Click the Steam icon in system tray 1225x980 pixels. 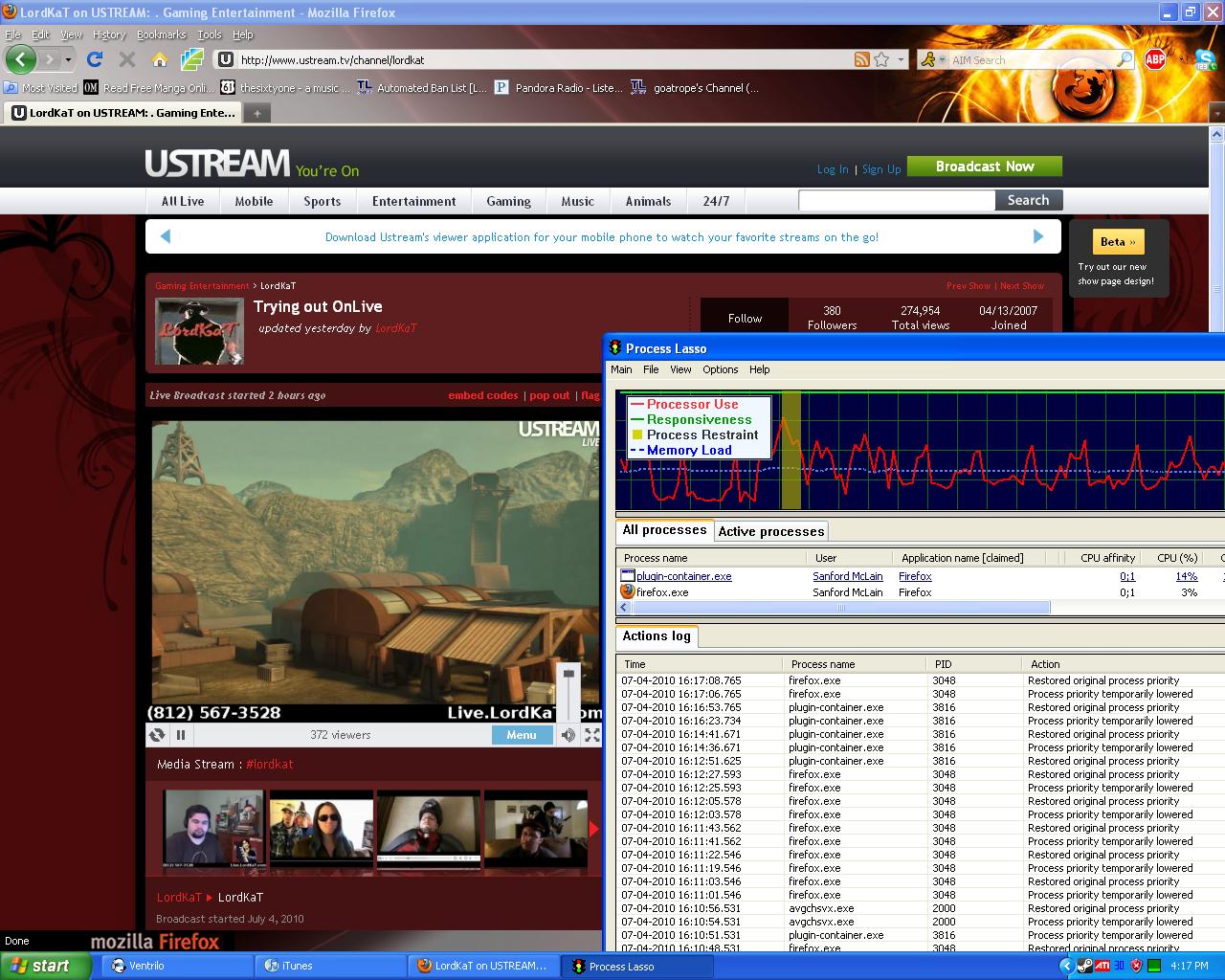click(x=1084, y=966)
